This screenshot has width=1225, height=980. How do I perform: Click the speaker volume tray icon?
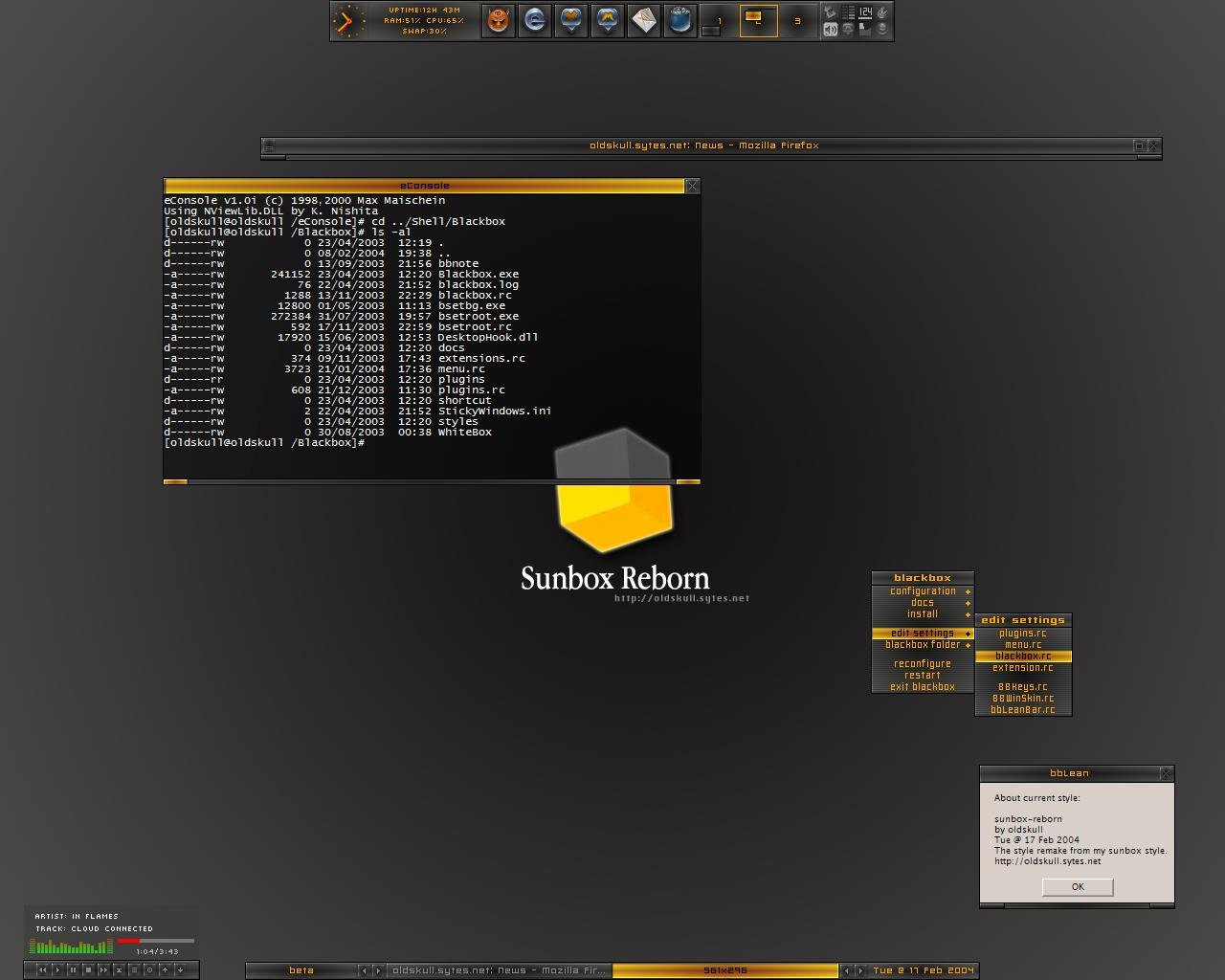click(x=831, y=30)
